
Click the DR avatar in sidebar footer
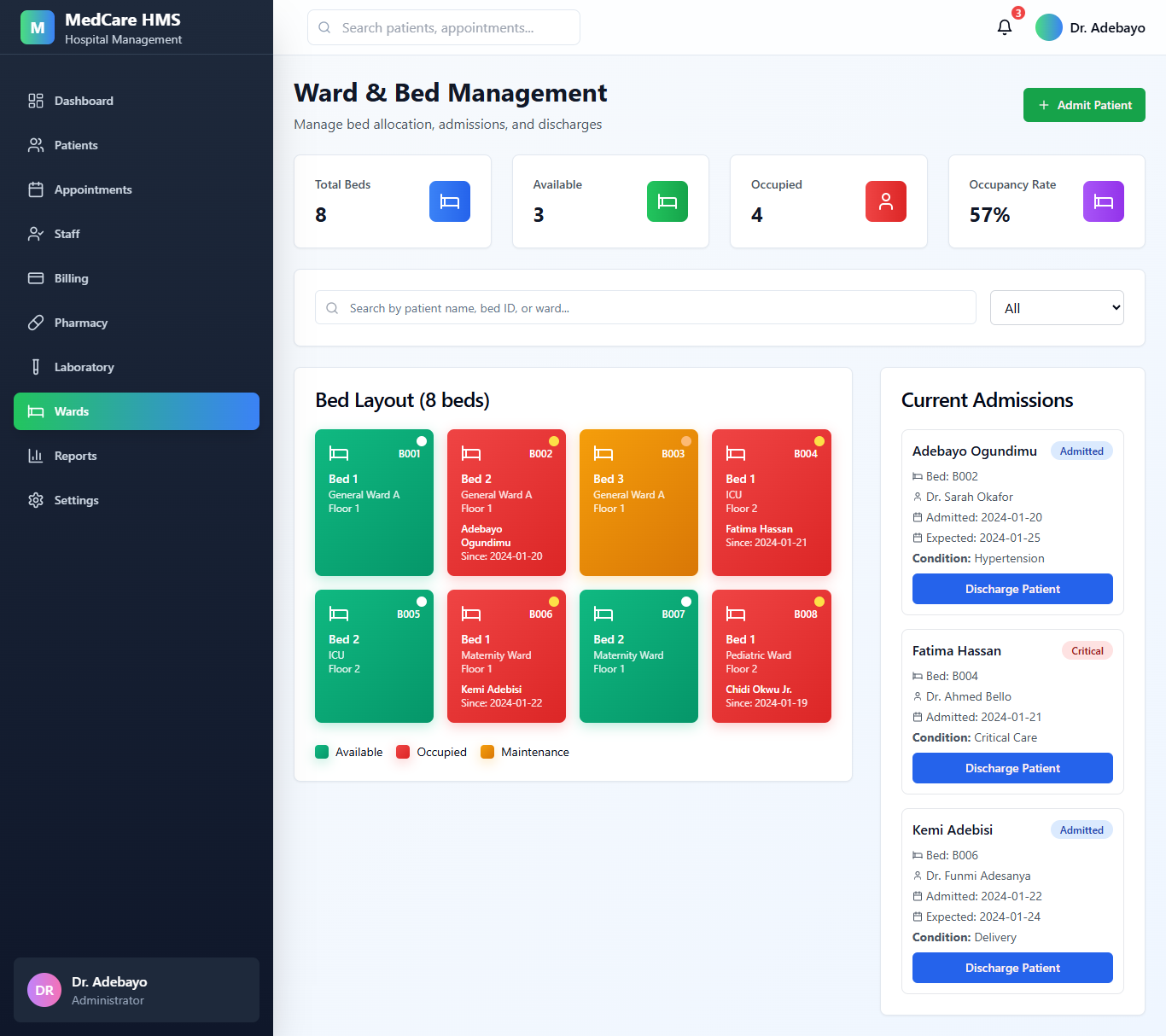point(44,990)
